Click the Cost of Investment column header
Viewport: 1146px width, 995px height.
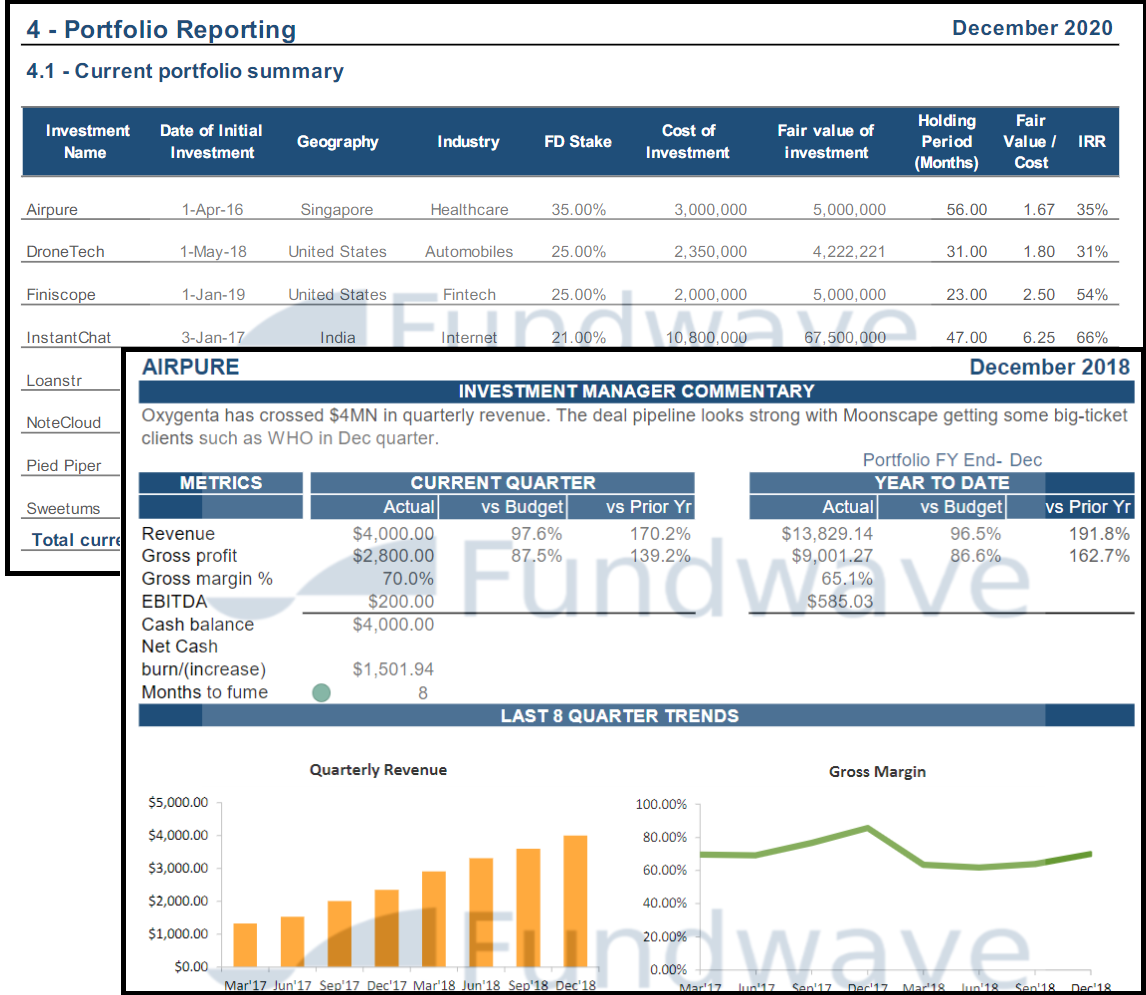pyautogui.click(x=688, y=141)
